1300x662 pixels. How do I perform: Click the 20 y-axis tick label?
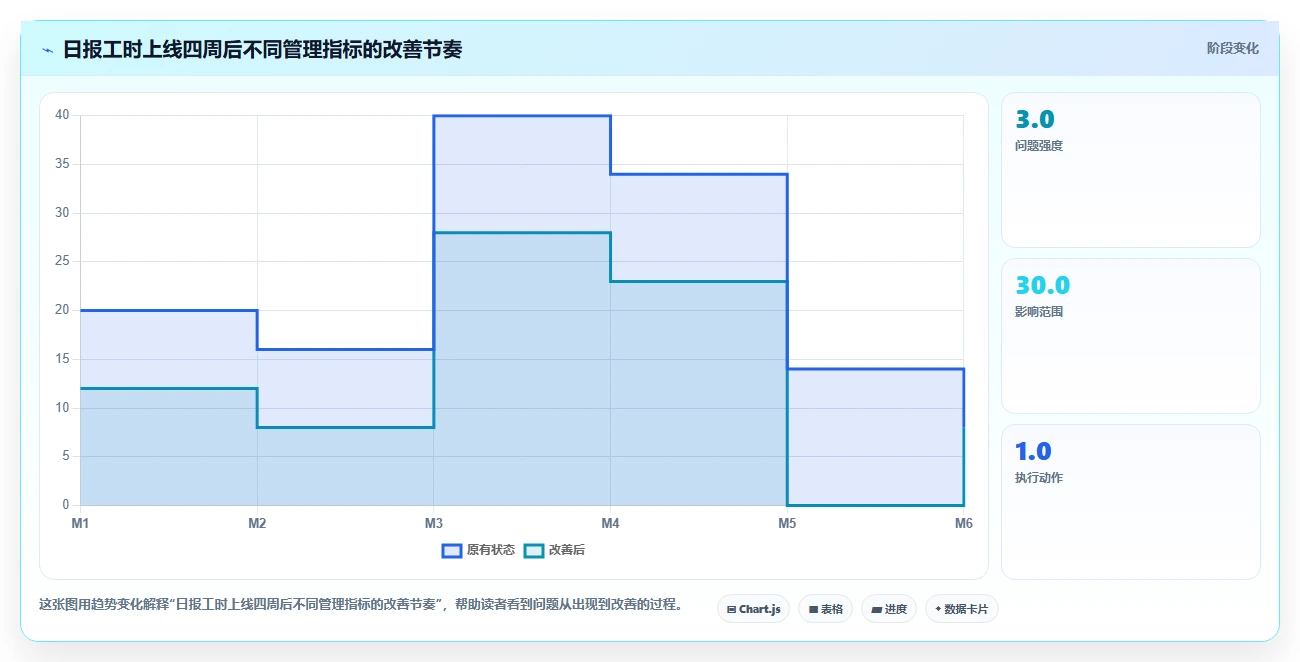pos(62,310)
